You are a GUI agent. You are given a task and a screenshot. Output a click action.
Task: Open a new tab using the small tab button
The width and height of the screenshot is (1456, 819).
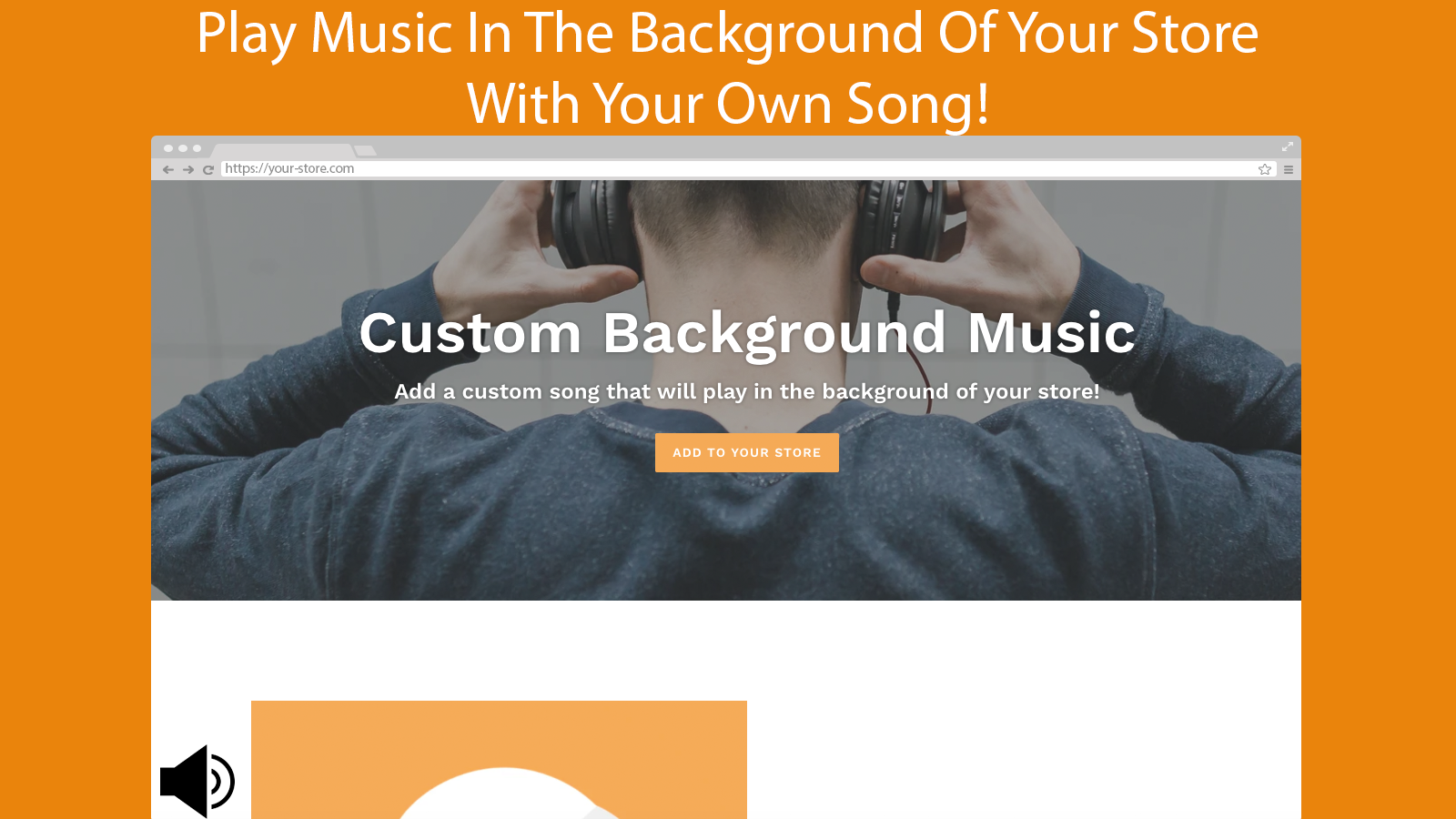click(x=365, y=150)
